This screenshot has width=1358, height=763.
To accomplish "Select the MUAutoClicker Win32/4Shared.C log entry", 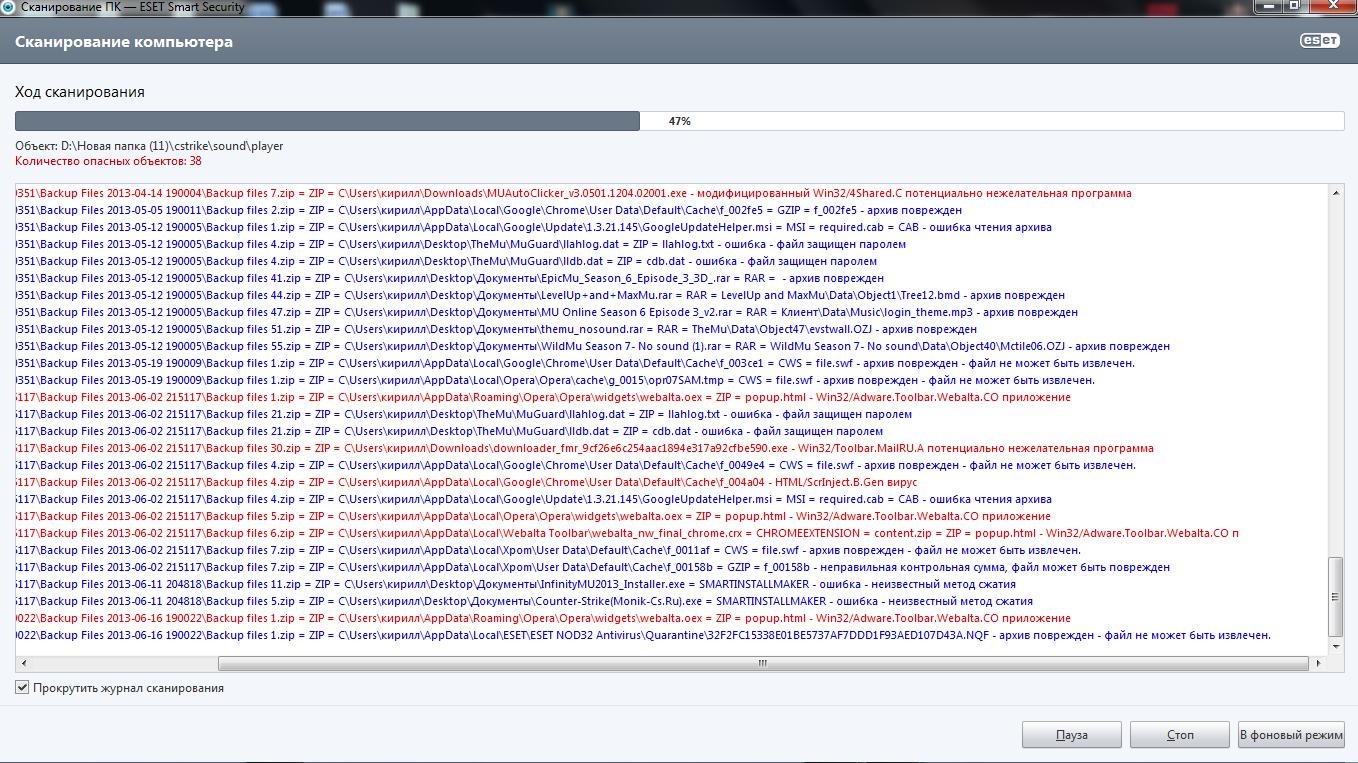I will tap(600, 193).
